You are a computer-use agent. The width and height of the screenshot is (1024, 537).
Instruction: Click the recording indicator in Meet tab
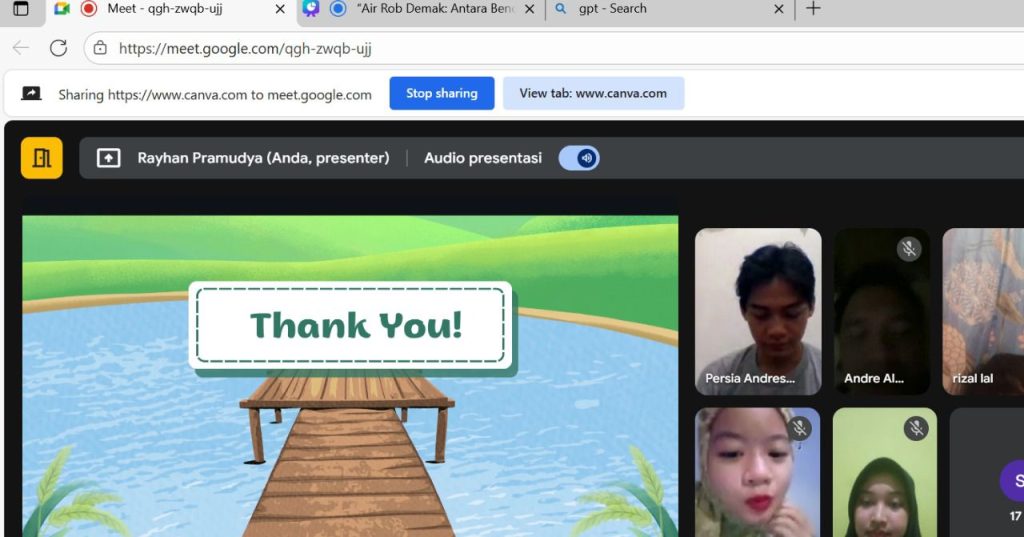click(89, 8)
